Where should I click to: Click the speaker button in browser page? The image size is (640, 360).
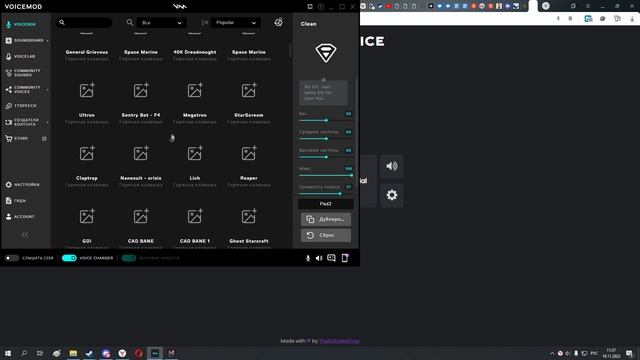tap(392, 166)
